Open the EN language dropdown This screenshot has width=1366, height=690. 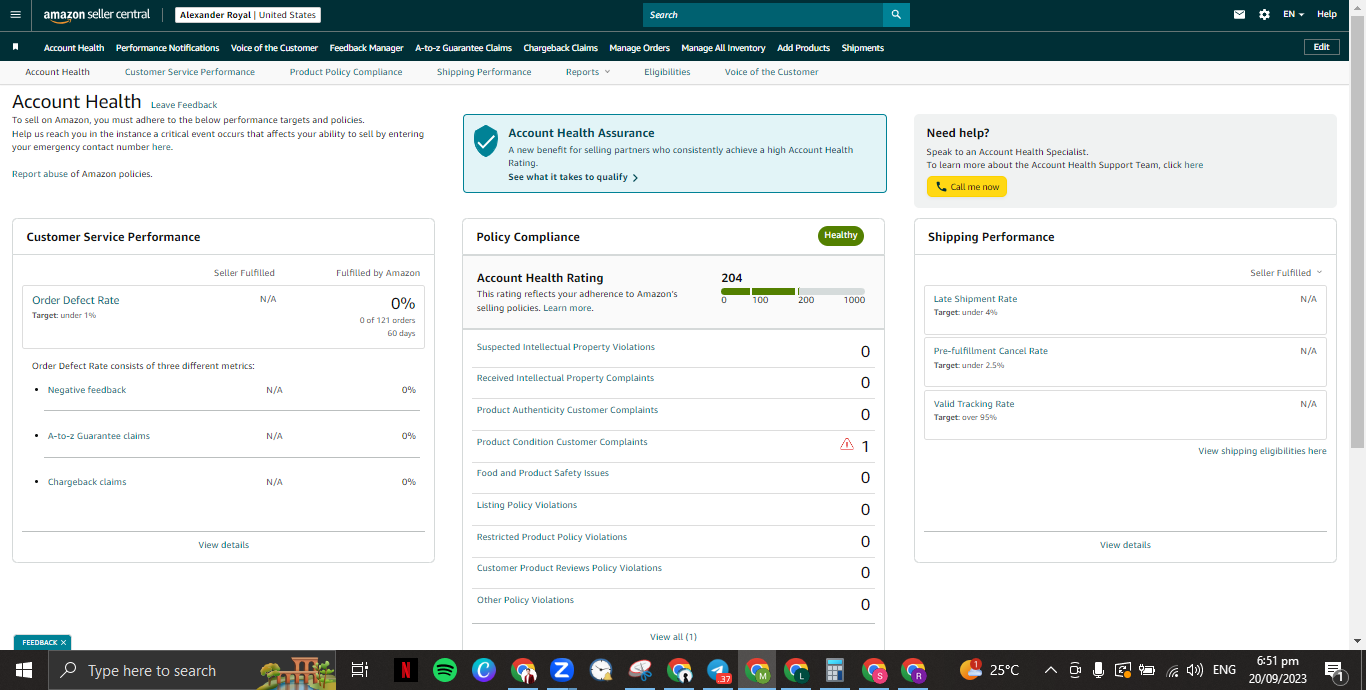click(x=1294, y=15)
